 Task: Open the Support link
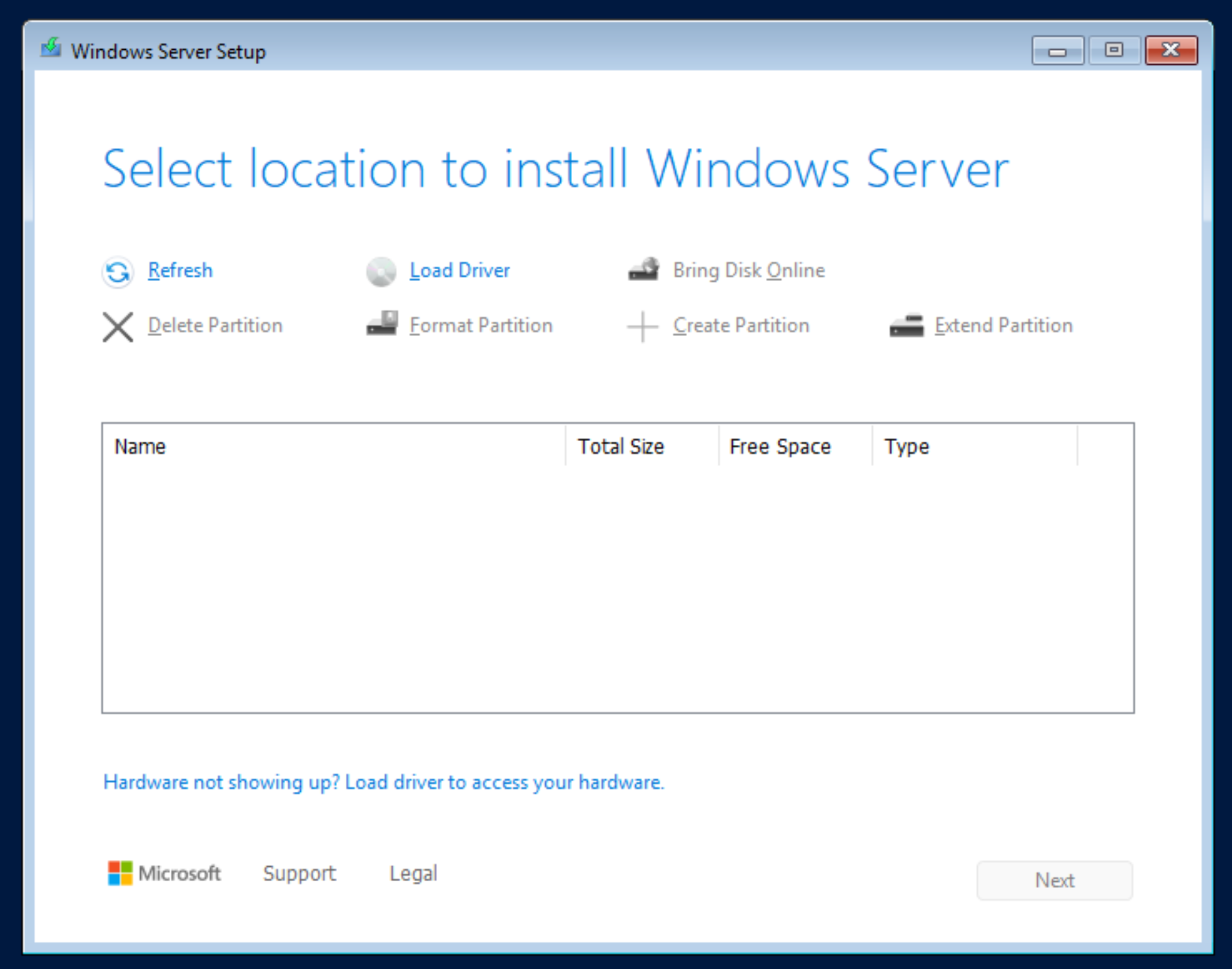click(x=300, y=874)
